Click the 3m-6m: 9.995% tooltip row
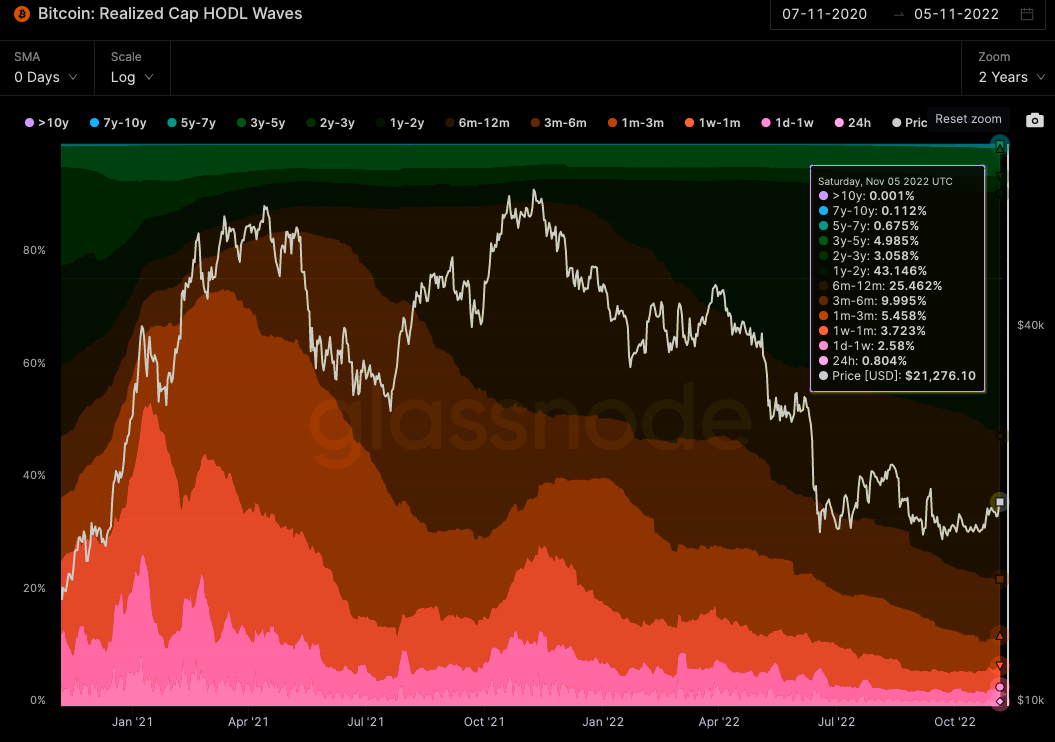Image resolution: width=1055 pixels, height=742 pixels. 873,301
